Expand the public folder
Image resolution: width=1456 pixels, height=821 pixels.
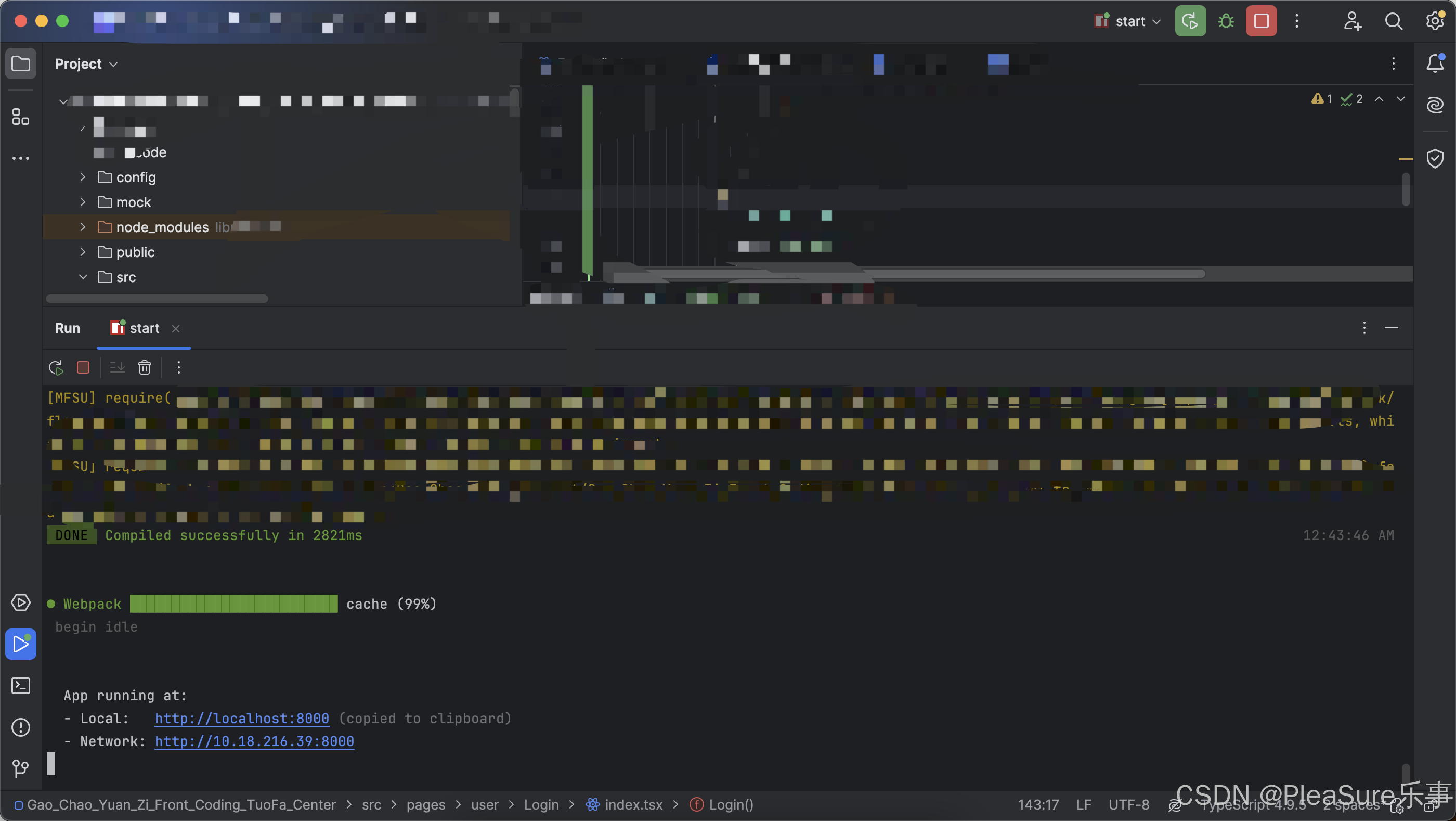coord(83,252)
